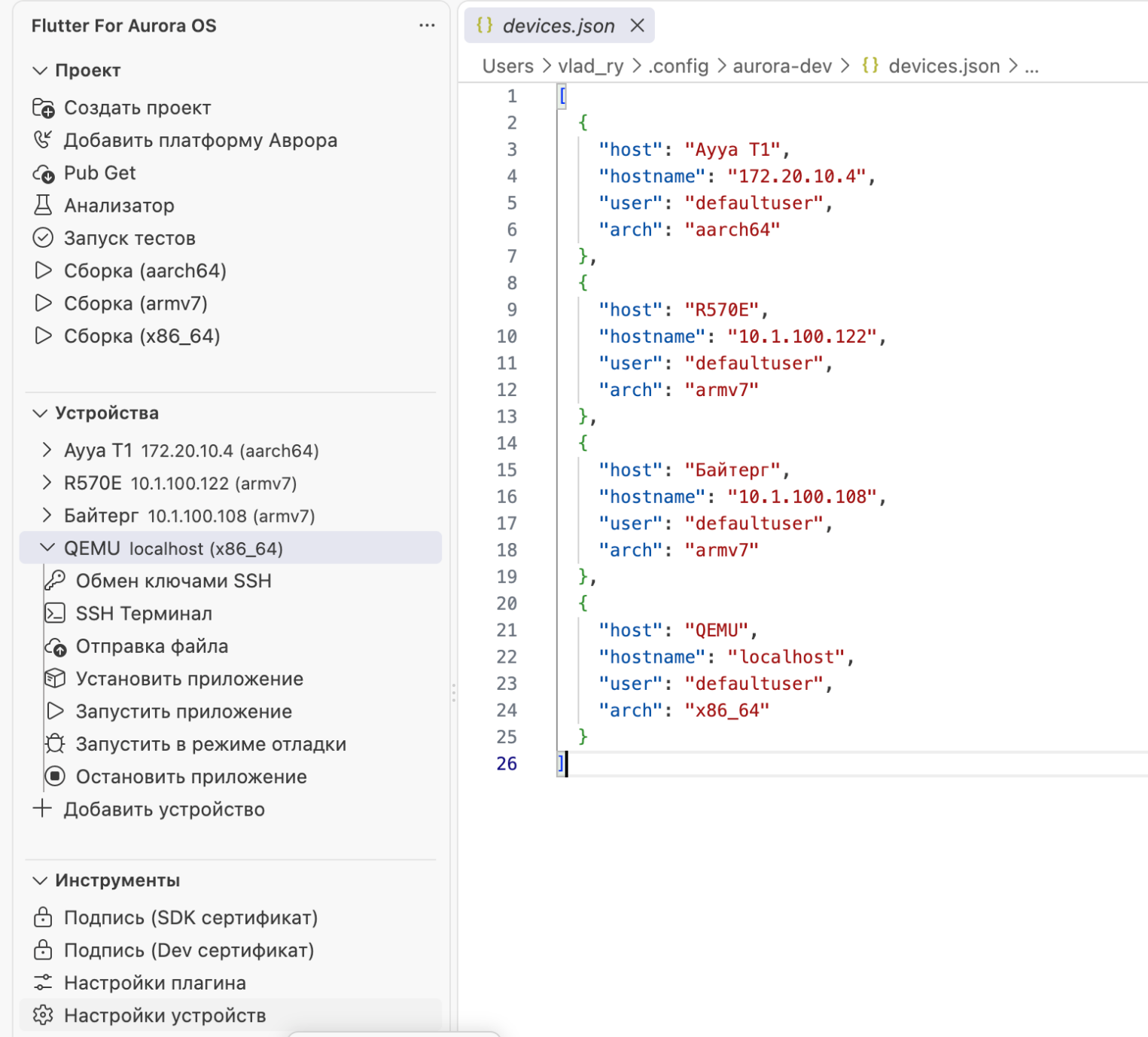Select Добавить устройство entry

164,810
